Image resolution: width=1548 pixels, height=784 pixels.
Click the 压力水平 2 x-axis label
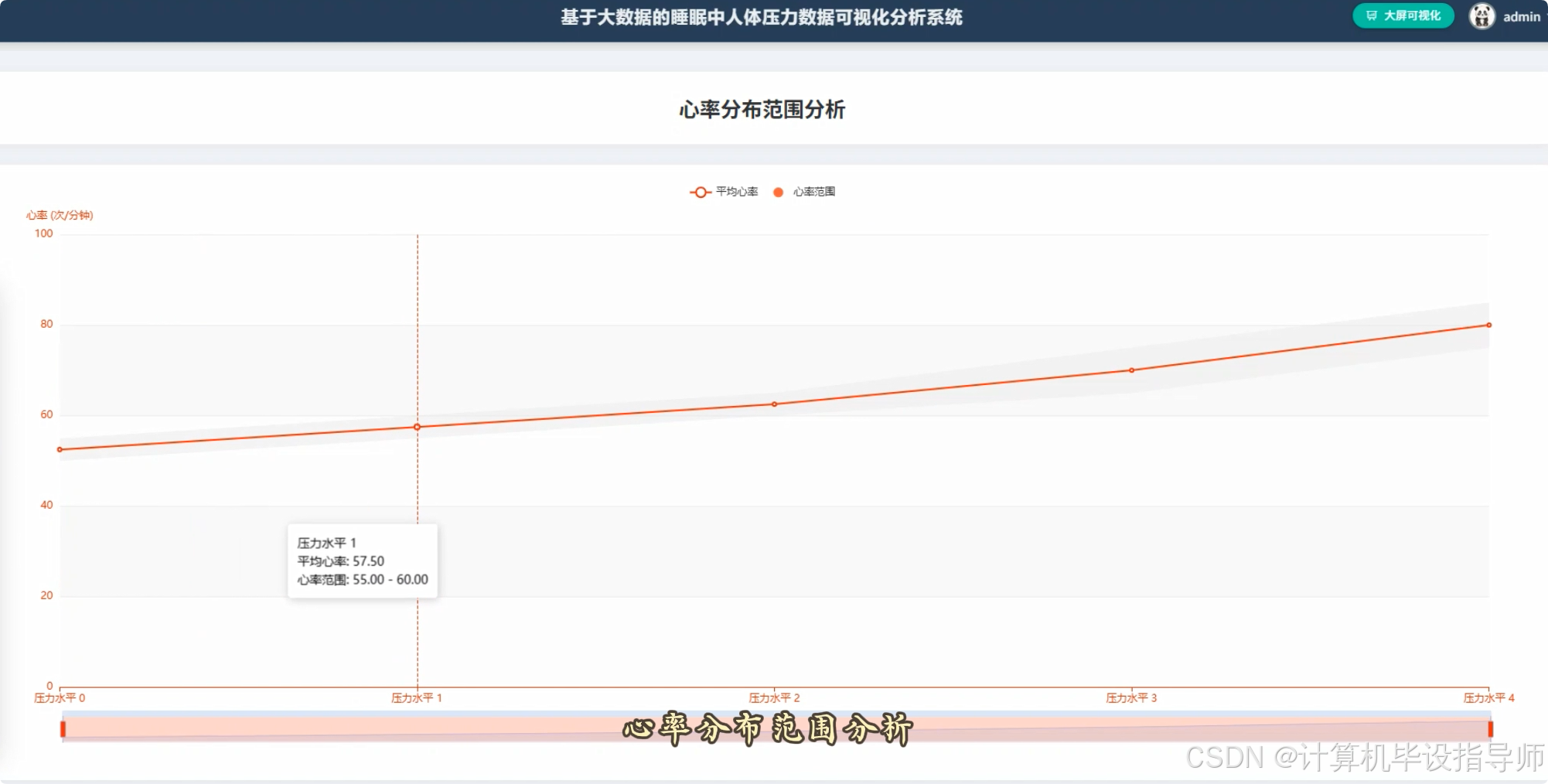pos(774,698)
